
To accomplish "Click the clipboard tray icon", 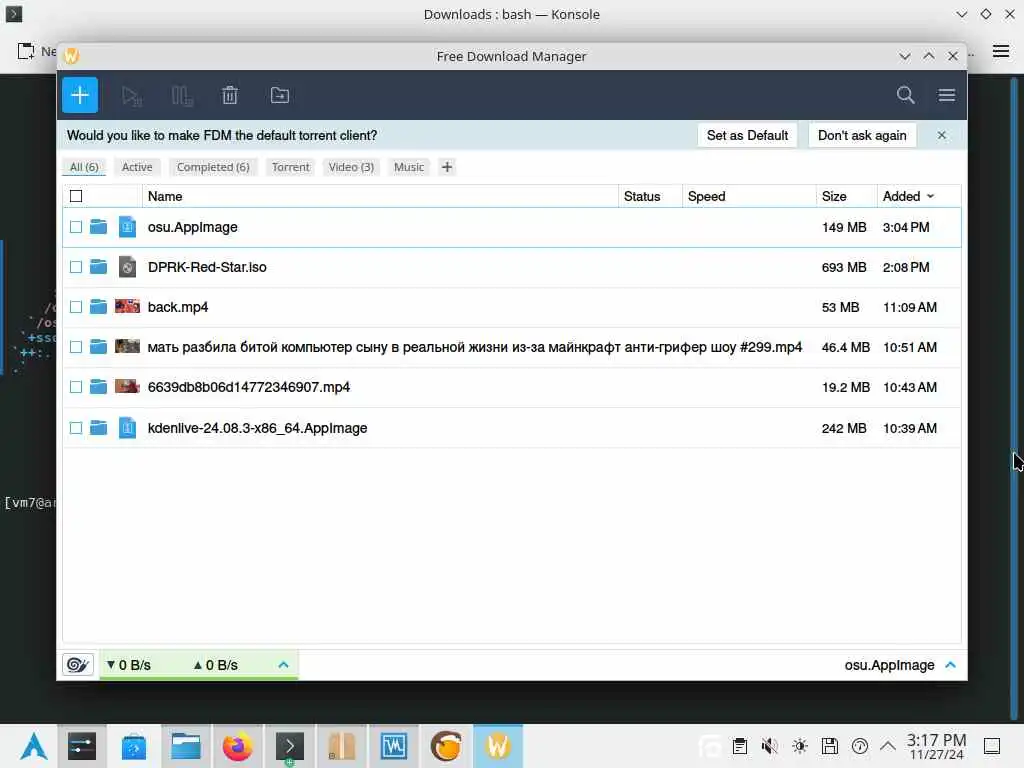I will [739, 746].
